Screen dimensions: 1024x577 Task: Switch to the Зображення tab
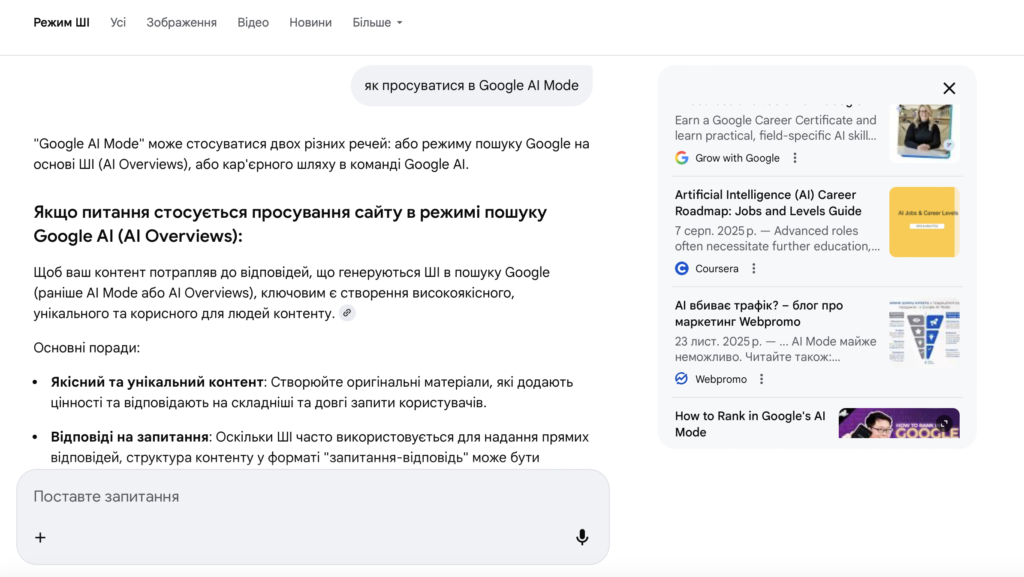pyautogui.click(x=181, y=22)
